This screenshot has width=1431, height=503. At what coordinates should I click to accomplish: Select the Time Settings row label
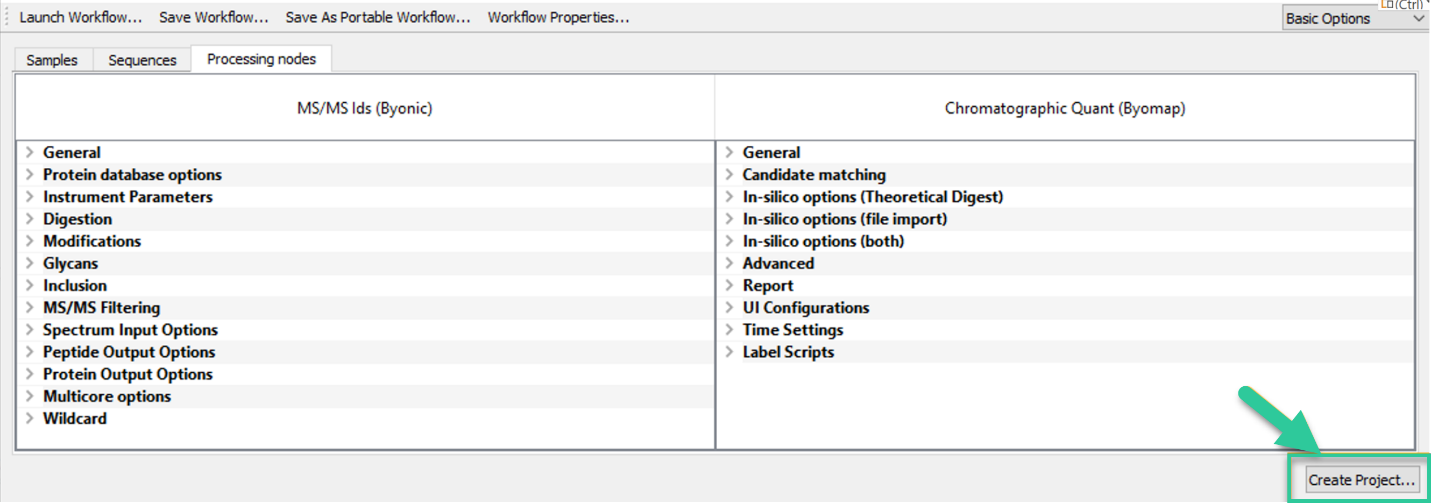793,330
